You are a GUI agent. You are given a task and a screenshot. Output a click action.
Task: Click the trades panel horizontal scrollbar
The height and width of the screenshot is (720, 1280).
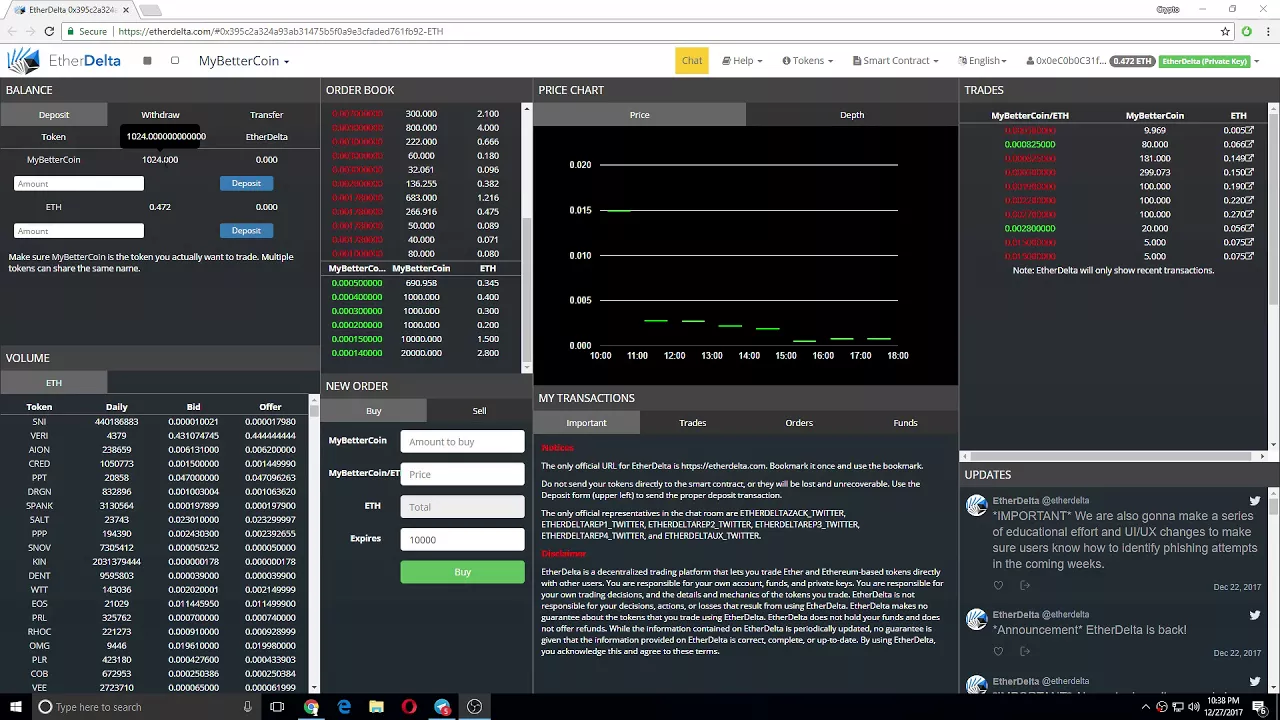pyautogui.click(x=1113, y=456)
